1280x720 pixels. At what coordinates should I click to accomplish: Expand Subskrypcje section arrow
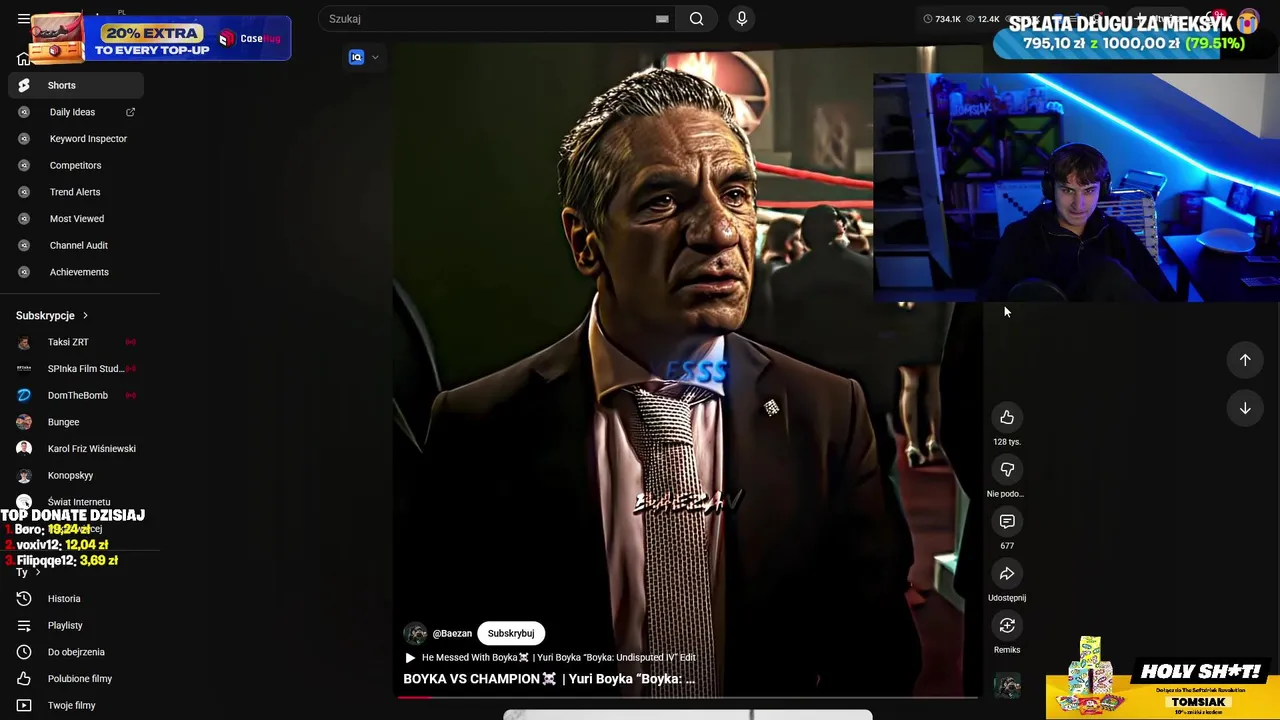point(85,316)
